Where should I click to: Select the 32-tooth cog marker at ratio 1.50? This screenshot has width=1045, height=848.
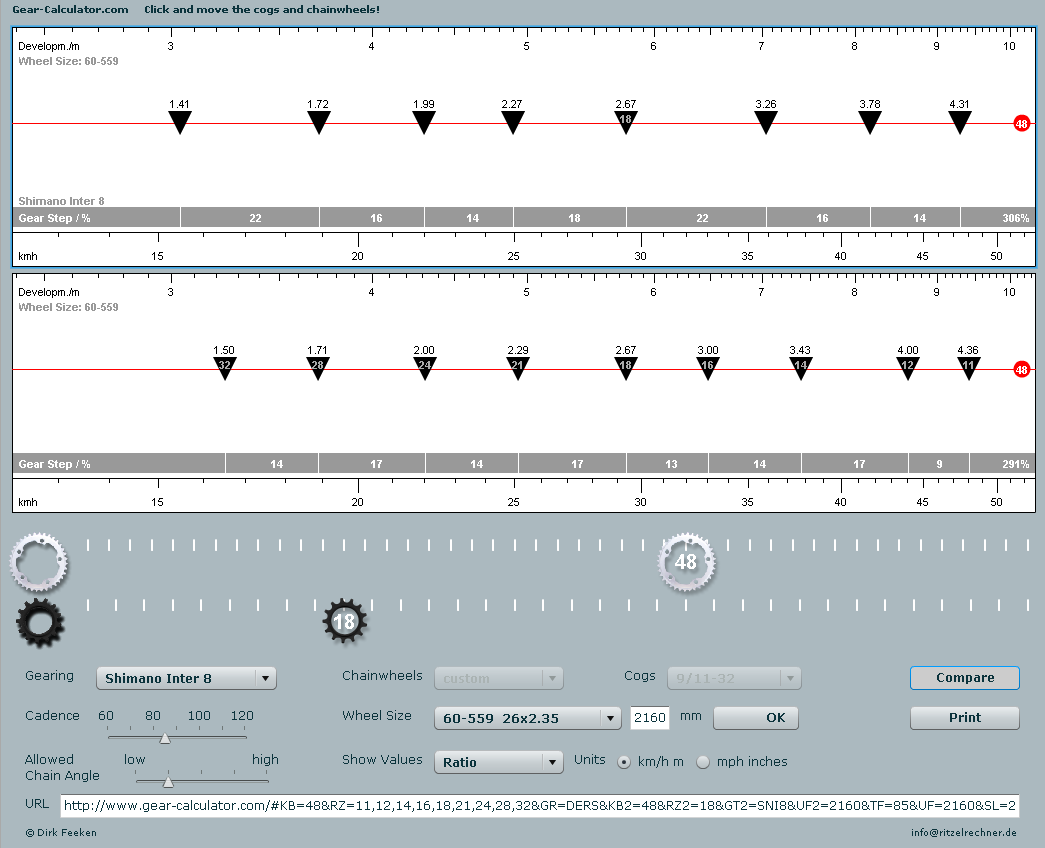pyautogui.click(x=225, y=367)
